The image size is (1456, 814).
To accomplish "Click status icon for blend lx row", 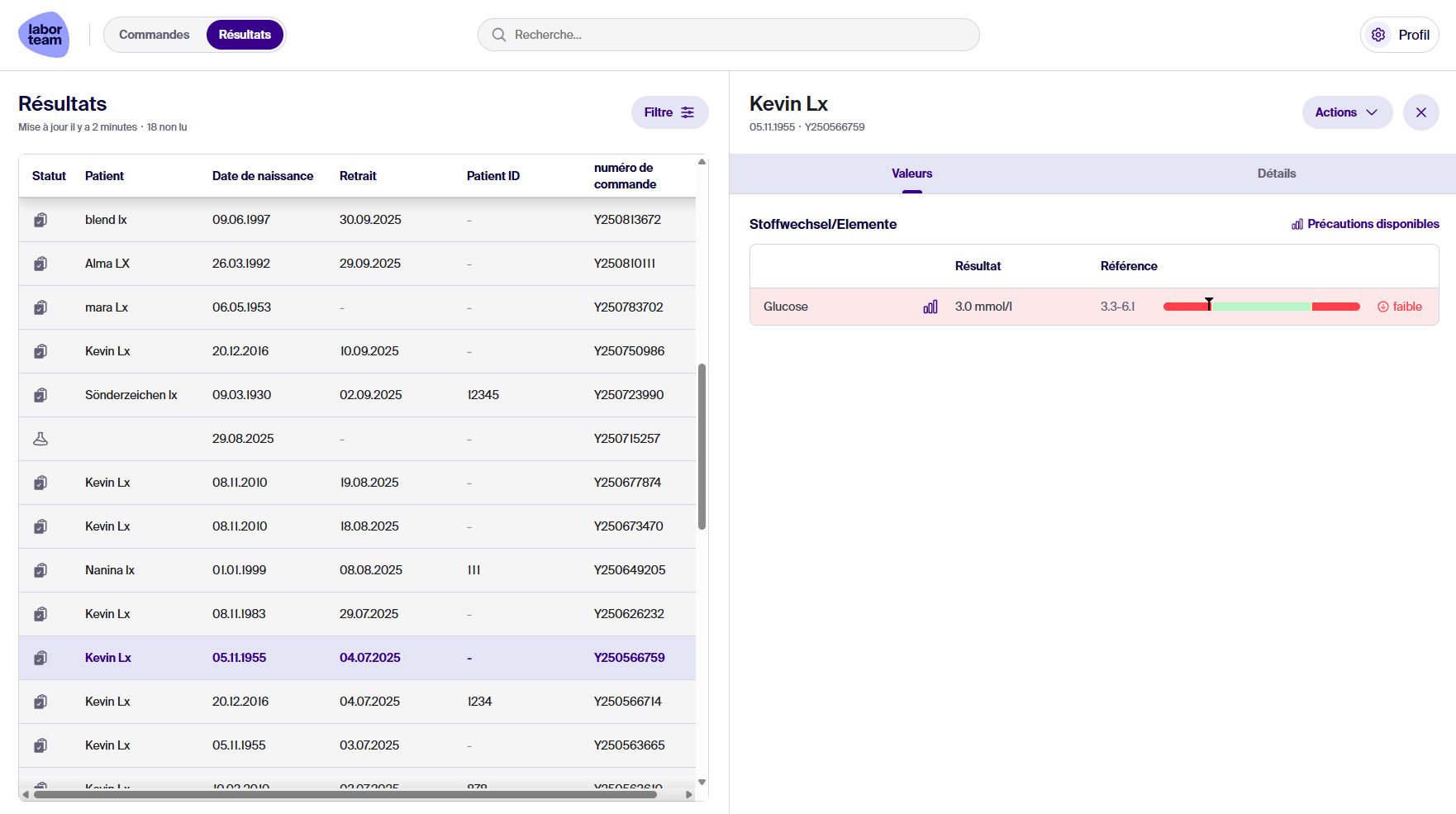I will coord(40,220).
